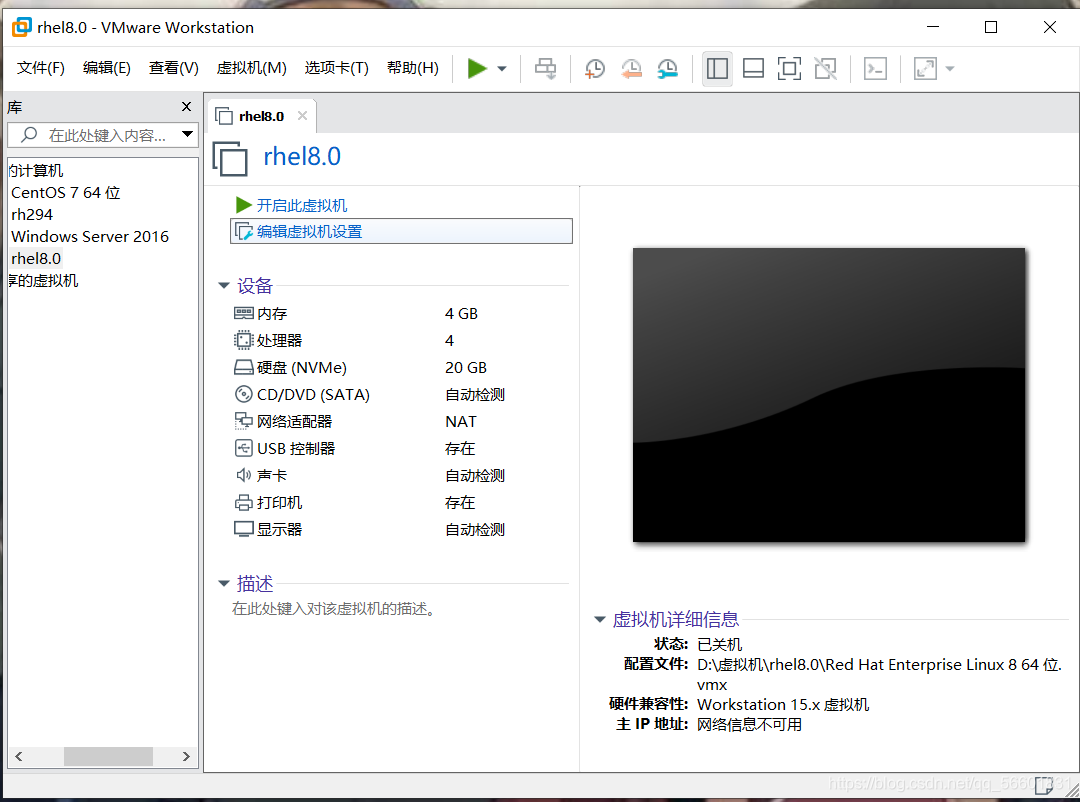Click the 网络信息不可用 IP address text
Viewport: 1080px width, 802px height.
749,725
